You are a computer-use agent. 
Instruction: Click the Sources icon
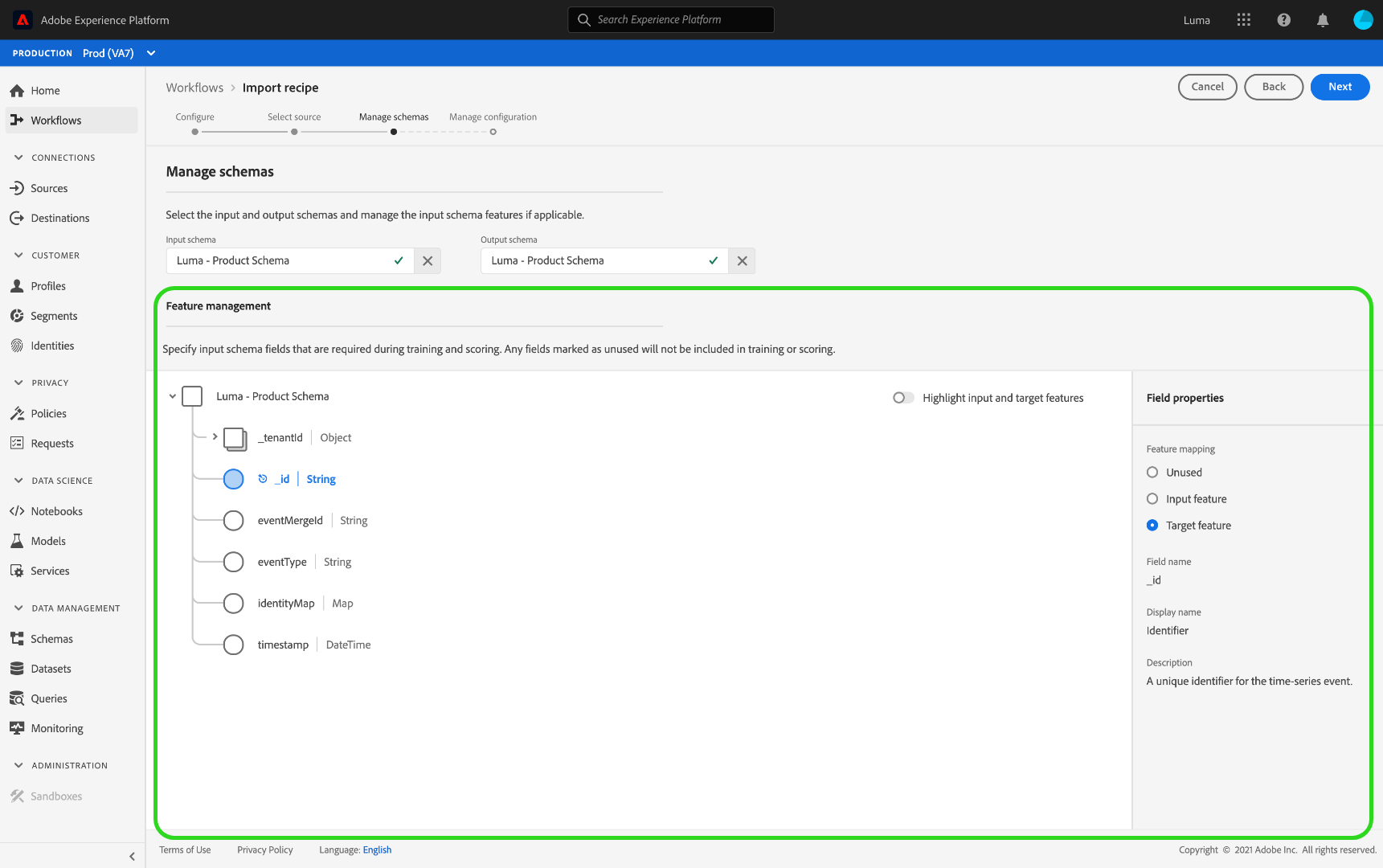[x=17, y=188]
